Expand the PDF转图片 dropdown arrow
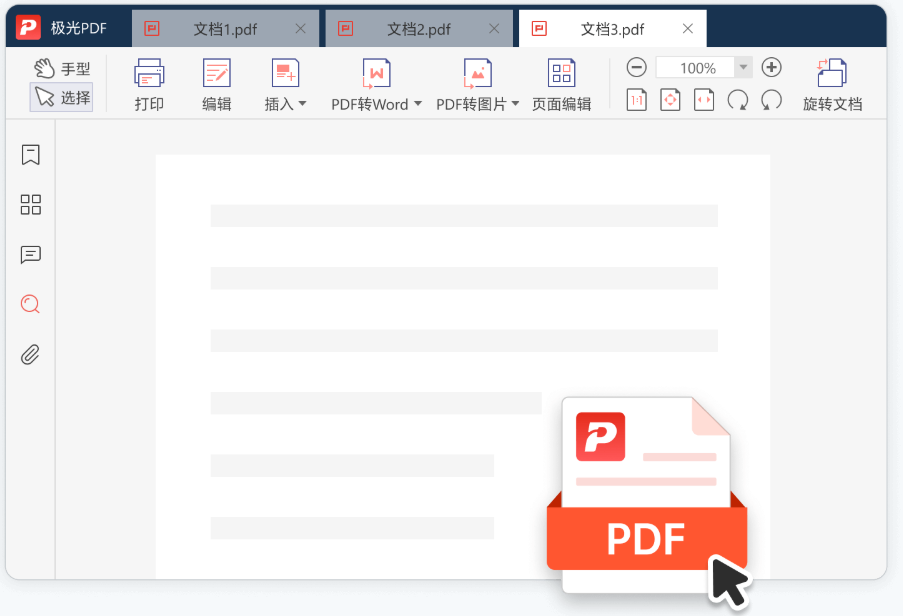The height and width of the screenshot is (616, 903). (515, 104)
